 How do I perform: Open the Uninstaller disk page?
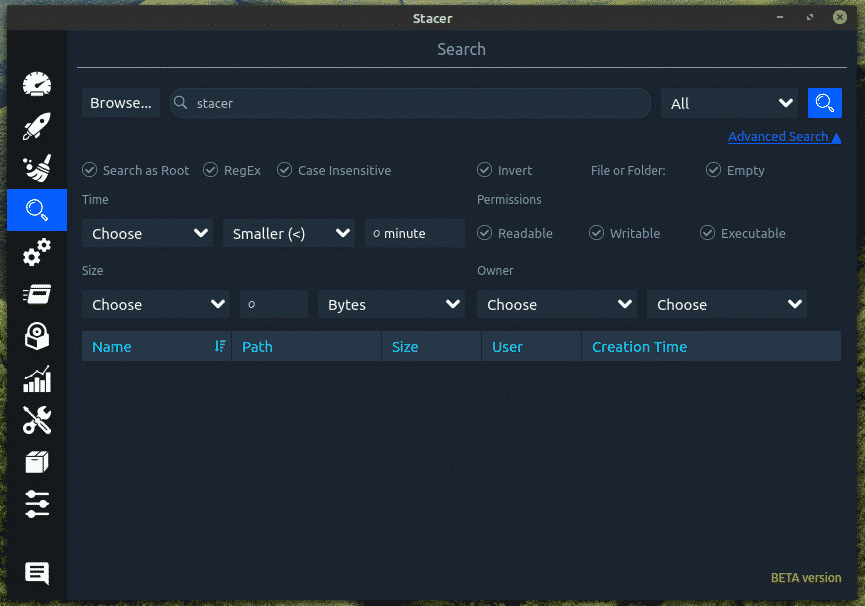click(x=37, y=336)
